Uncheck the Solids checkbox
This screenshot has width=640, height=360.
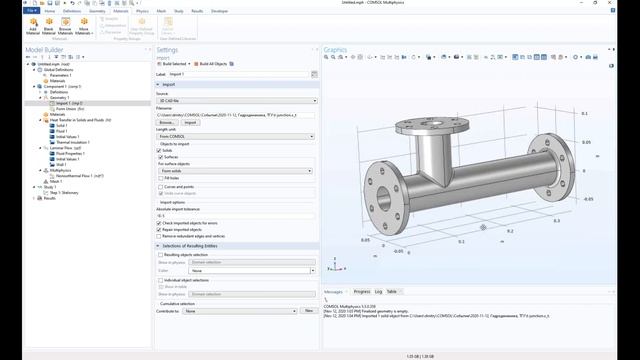point(159,151)
